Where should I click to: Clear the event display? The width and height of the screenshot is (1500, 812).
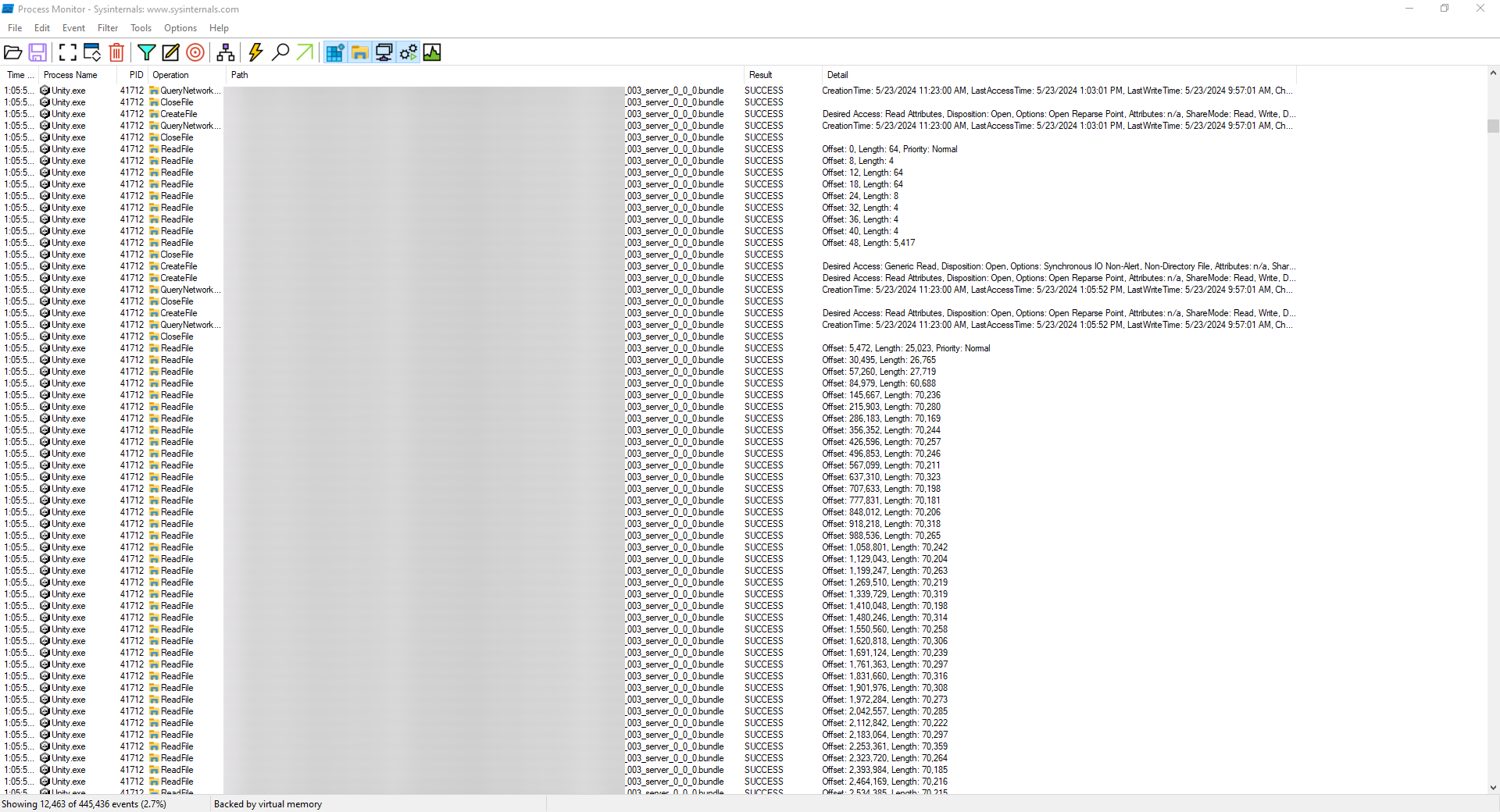point(116,52)
